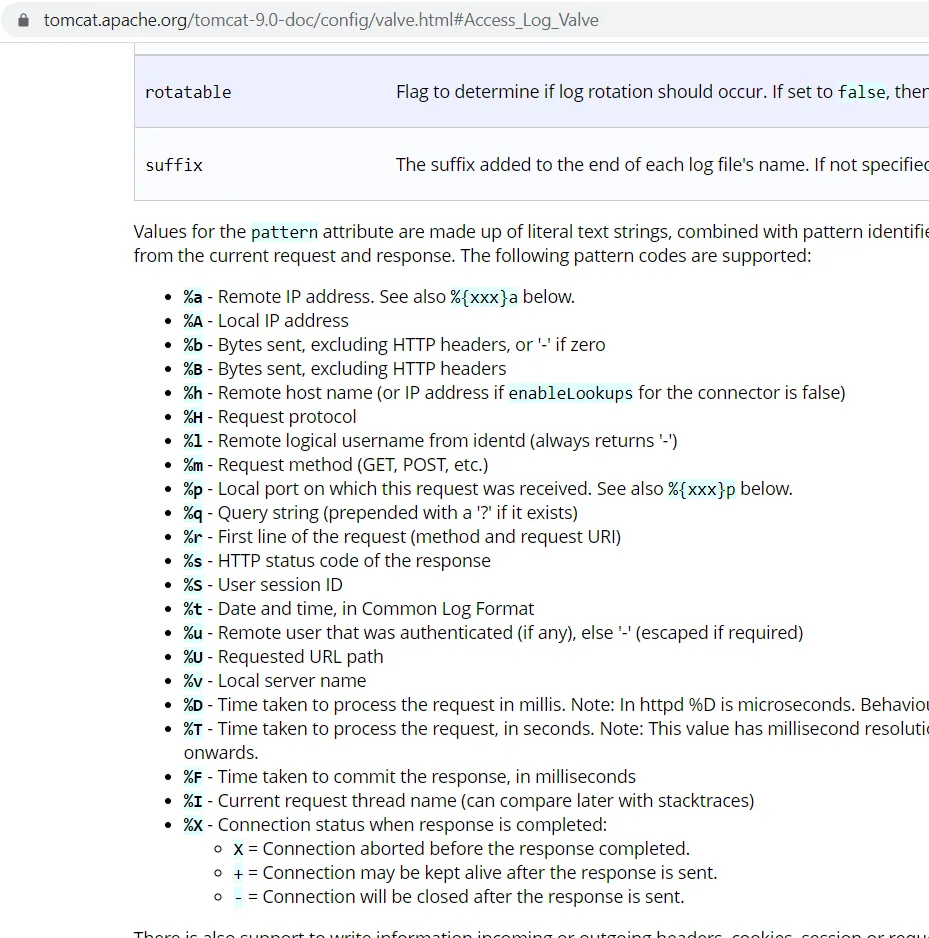This screenshot has width=929, height=938.
Task: Click the 'enableLookups' code text
Action: 570,393
